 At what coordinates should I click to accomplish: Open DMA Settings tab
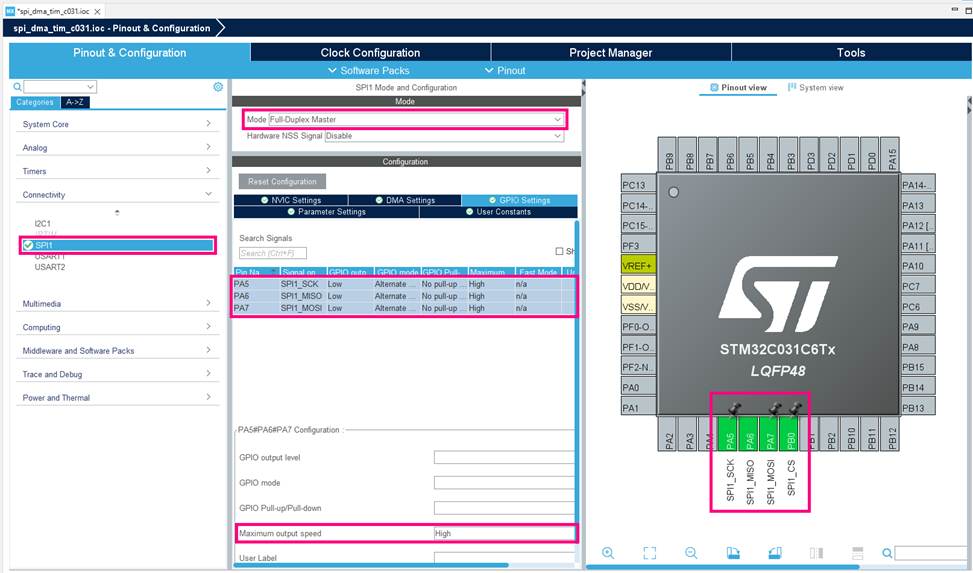(405, 200)
